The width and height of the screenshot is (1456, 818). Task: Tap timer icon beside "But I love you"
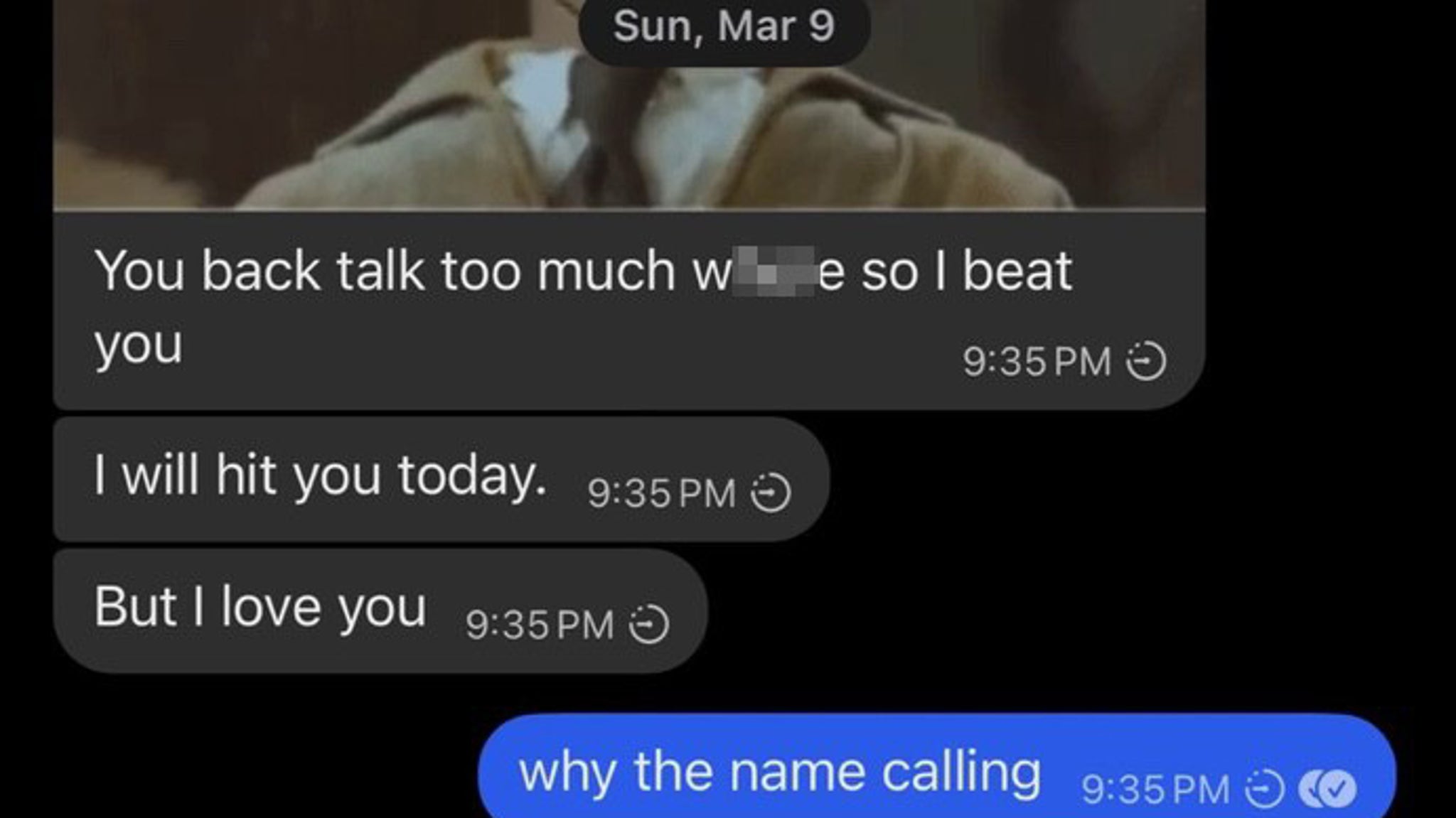click(x=648, y=624)
